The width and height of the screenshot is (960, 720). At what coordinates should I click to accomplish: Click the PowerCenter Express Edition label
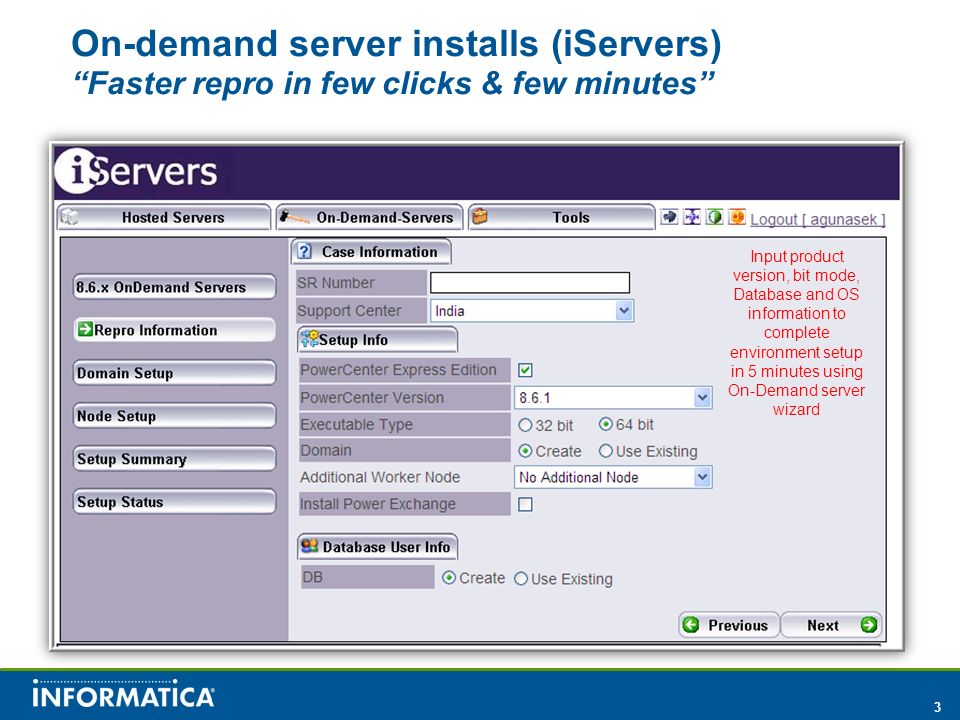pos(398,370)
